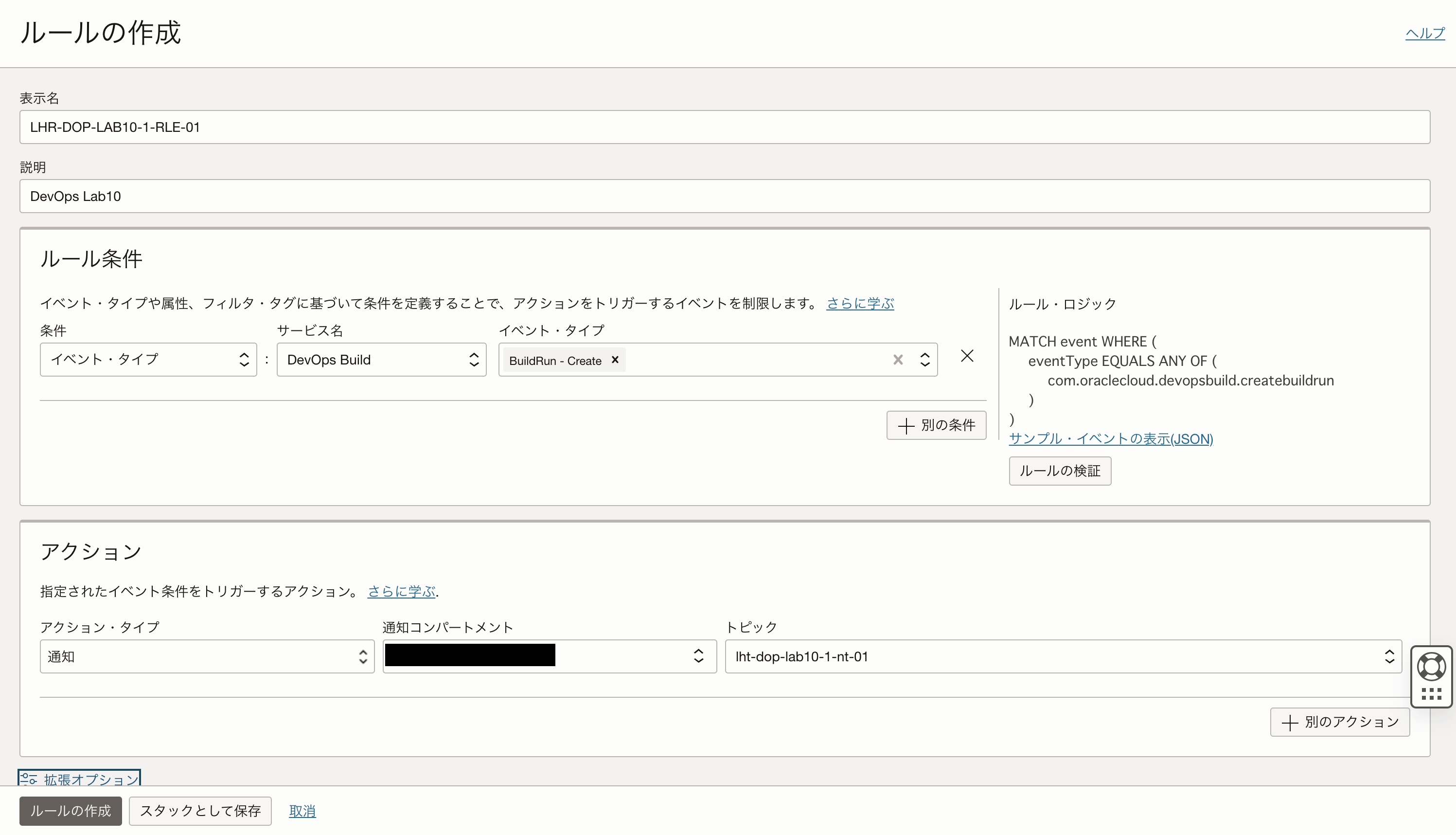This screenshot has height=835, width=1456.
Task: Delete the condition row with the X icon
Action: point(967,356)
